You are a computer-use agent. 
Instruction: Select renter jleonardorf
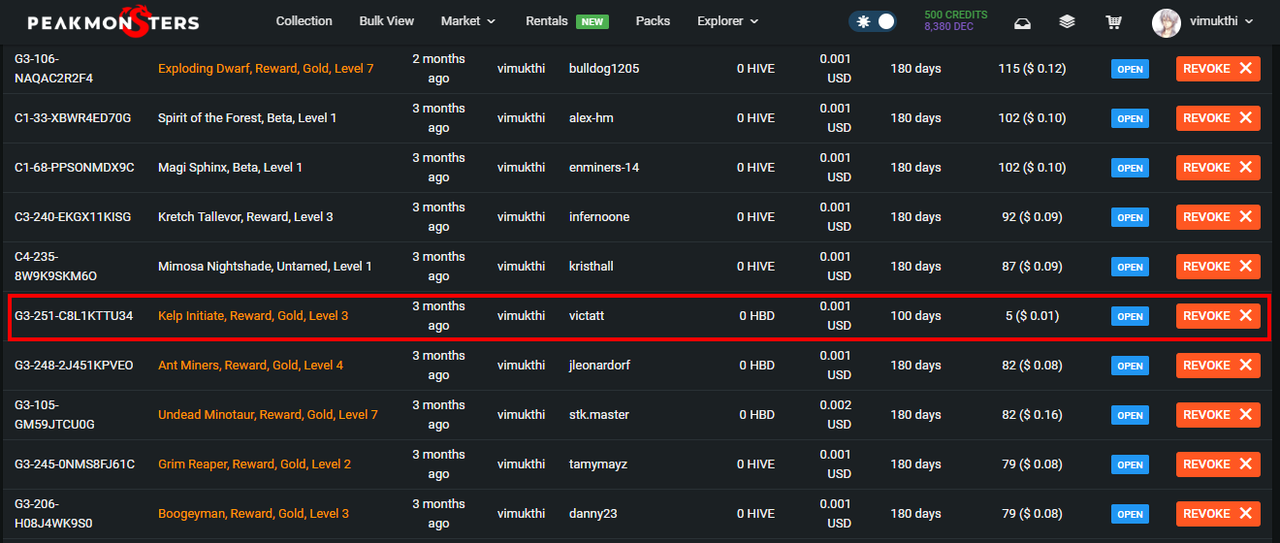click(601, 366)
